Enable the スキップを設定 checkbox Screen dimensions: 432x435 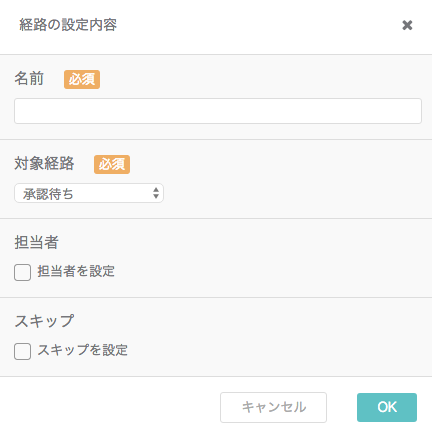(22, 351)
